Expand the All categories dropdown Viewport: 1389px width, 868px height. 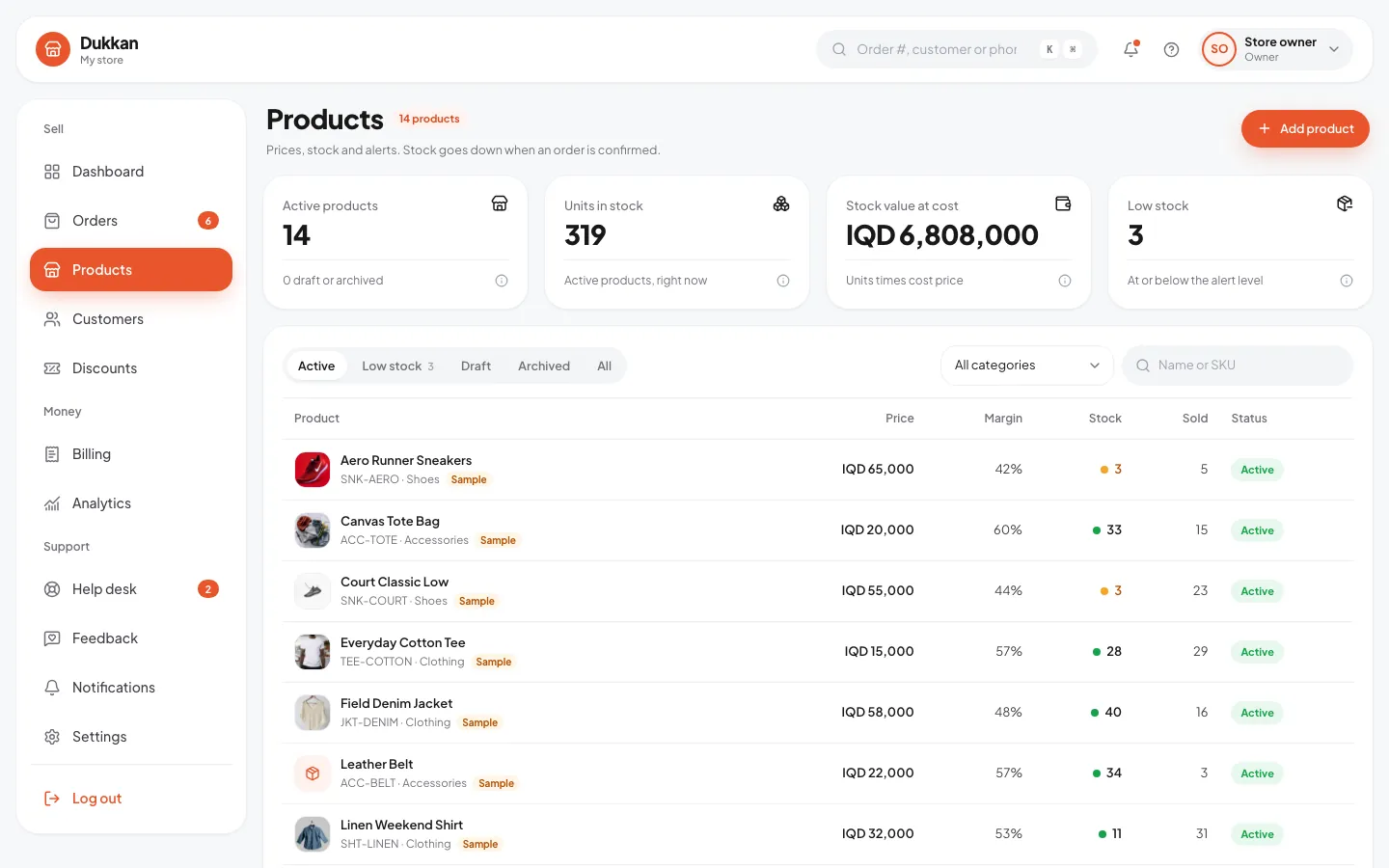click(1026, 366)
